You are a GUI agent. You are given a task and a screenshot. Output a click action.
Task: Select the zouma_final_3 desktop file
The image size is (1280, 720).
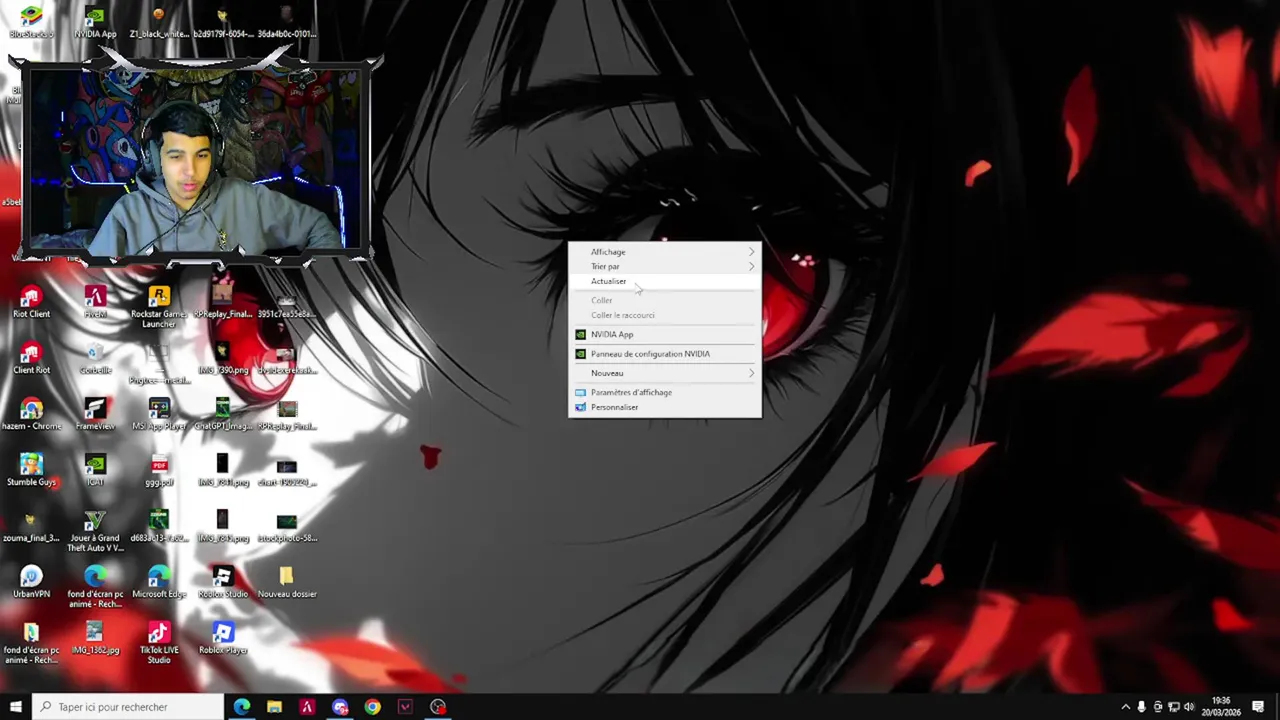click(x=31, y=526)
